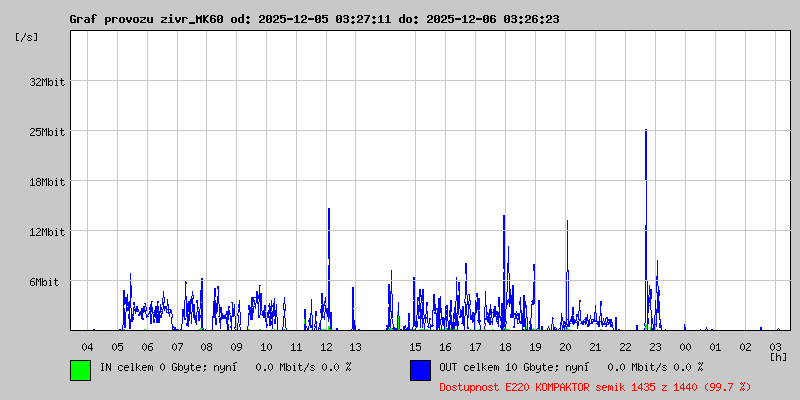Select hour 00 on the time axis
This screenshot has width=800, height=400.
pos(685,346)
